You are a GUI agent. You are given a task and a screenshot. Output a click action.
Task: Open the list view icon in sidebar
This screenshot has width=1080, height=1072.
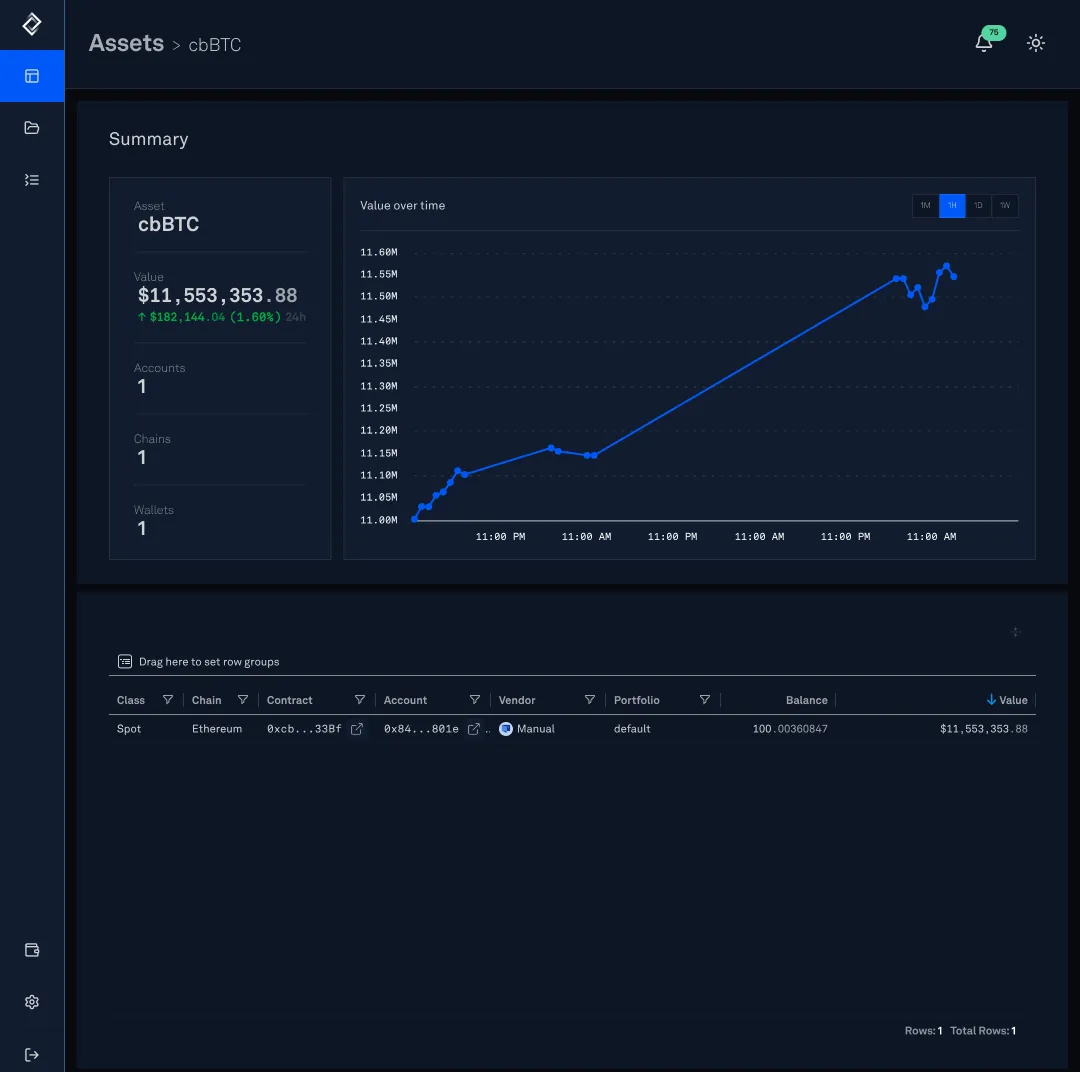pos(32,180)
